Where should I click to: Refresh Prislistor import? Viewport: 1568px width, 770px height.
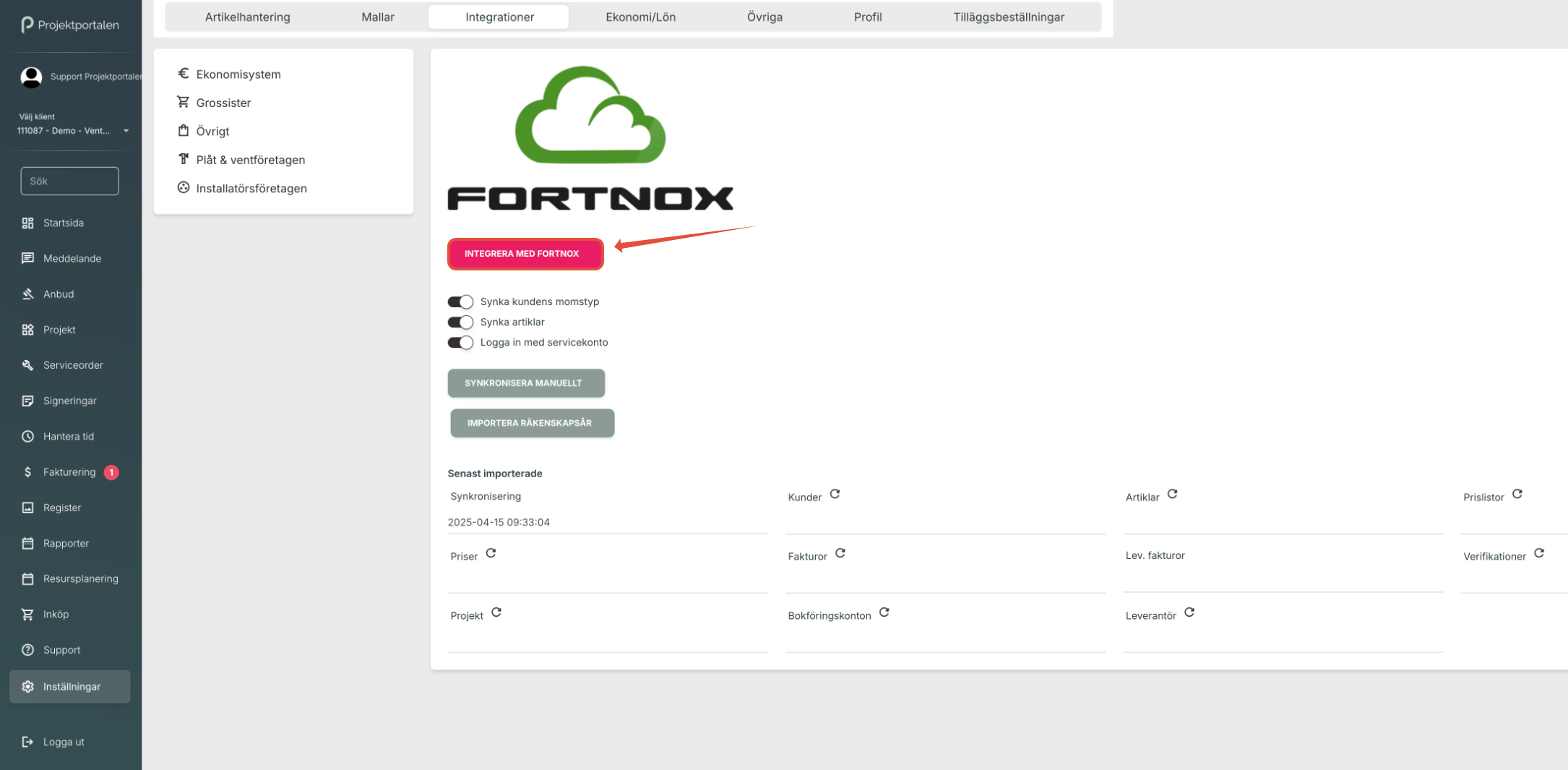[1517, 494]
